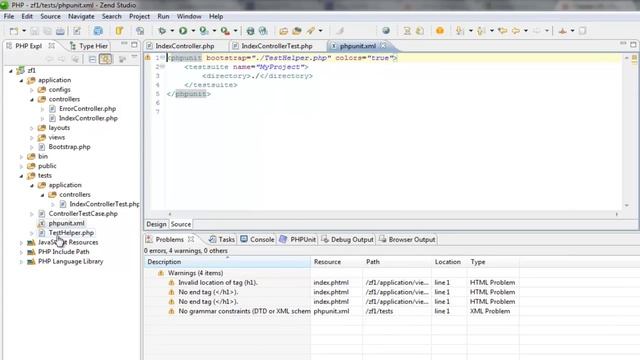Image resolution: width=640 pixels, height=360 pixels.
Task: Sort problems by the Resource column header
Action: tap(336, 262)
